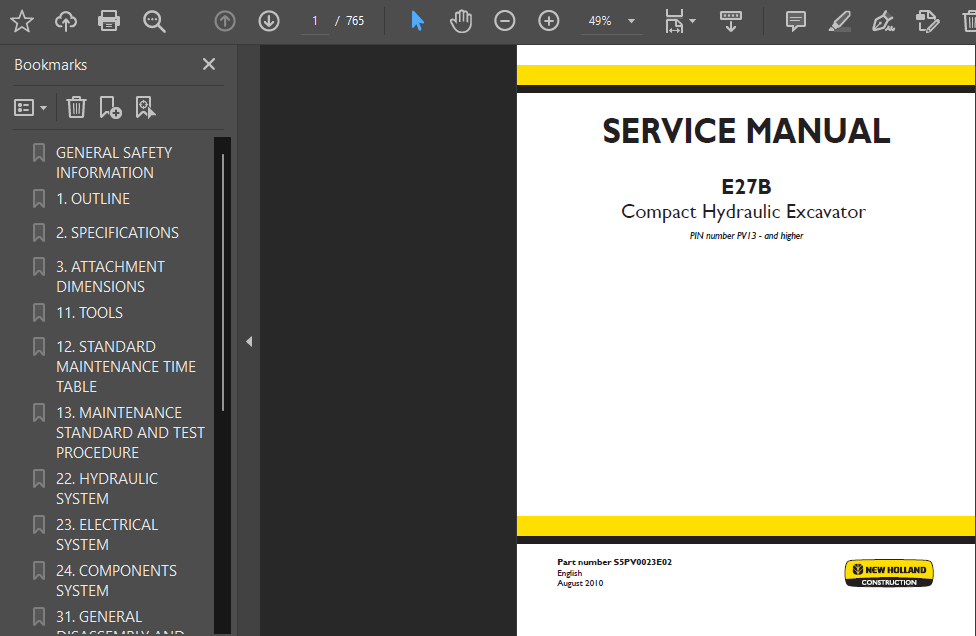This screenshot has height=636, width=976.
Task: Add a sticky note comment
Action: tap(795, 21)
